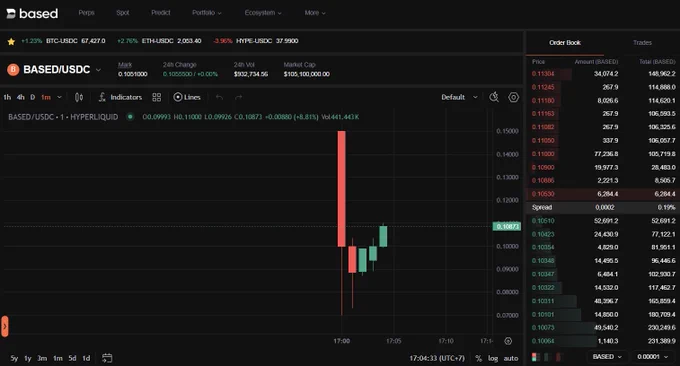Click the bid row priced 0.10064
Viewport: 680px width, 366px height.
(x=603, y=341)
